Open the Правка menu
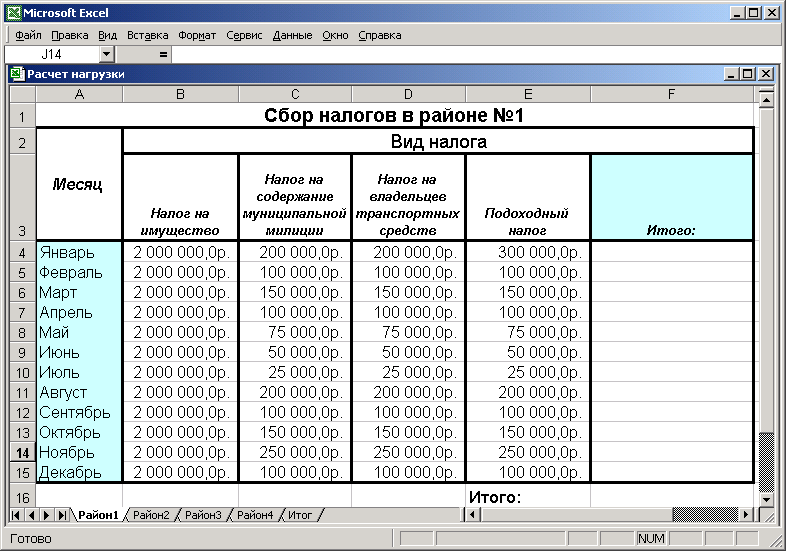This screenshot has height=551, width=786. [70, 35]
